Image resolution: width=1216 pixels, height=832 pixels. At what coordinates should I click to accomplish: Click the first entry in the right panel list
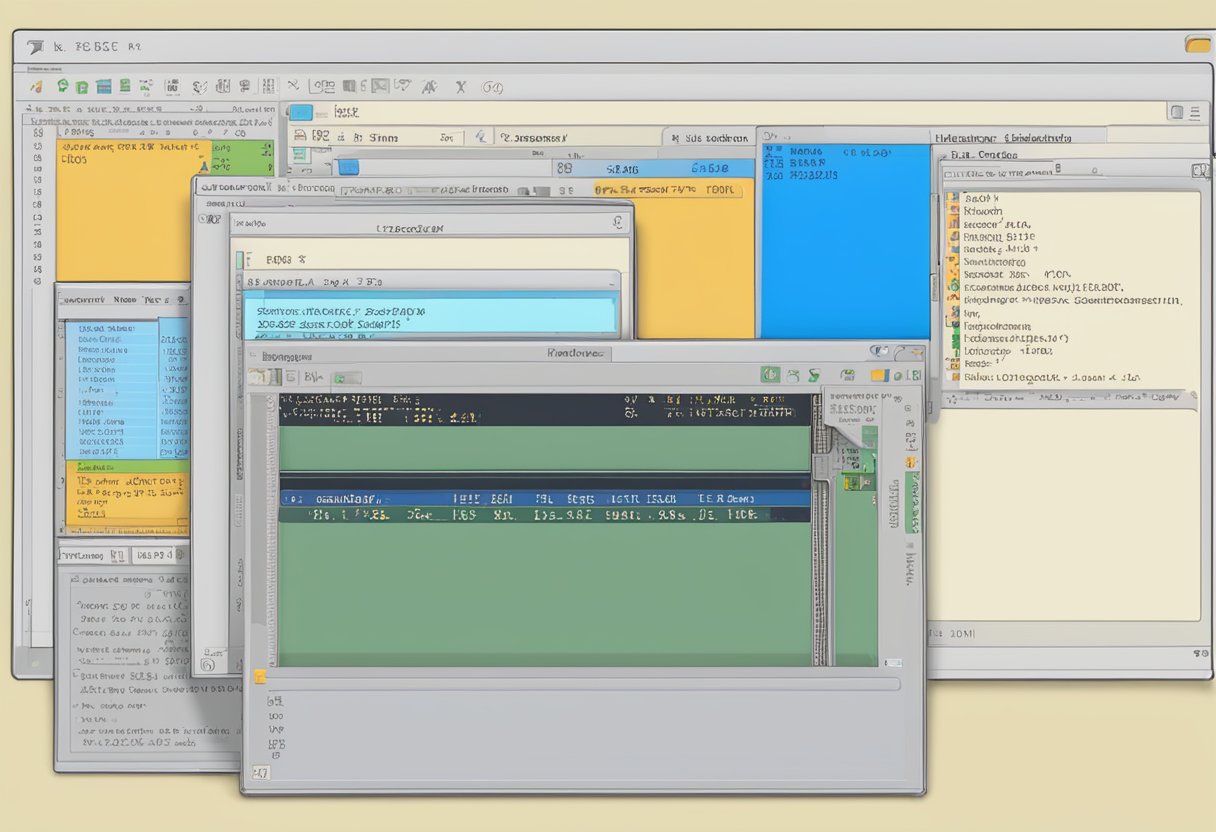coord(980,198)
